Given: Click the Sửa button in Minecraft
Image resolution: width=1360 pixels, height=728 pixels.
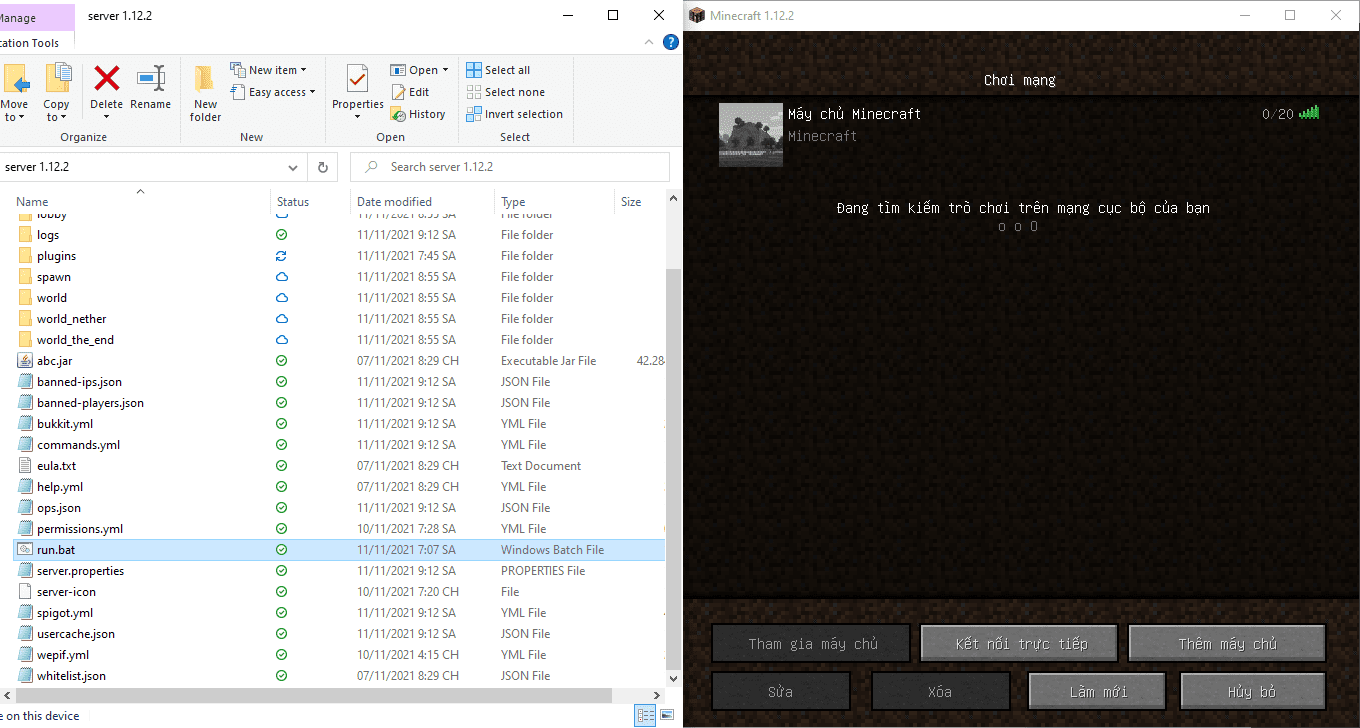Looking at the screenshot, I should click(781, 692).
